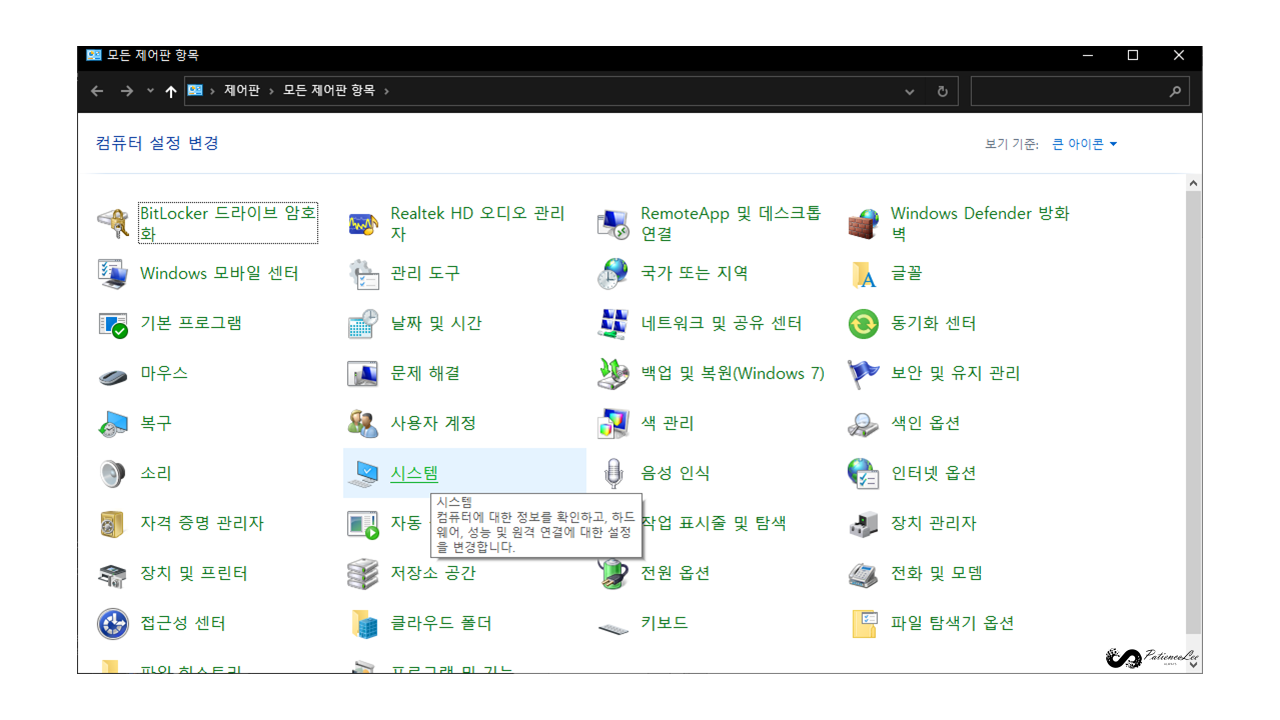Click the RemoteApp 및 데스크톱 연결 icon

coord(613,224)
